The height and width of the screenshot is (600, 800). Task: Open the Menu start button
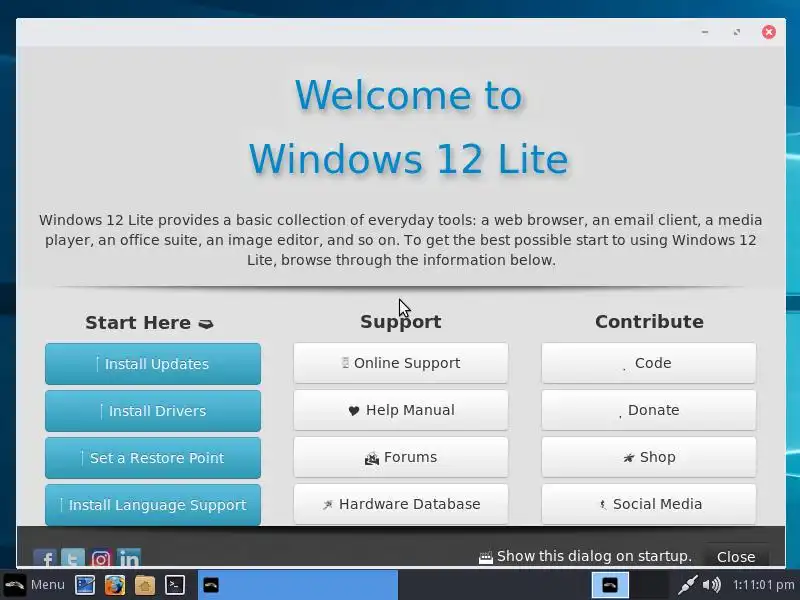pos(34,585)
